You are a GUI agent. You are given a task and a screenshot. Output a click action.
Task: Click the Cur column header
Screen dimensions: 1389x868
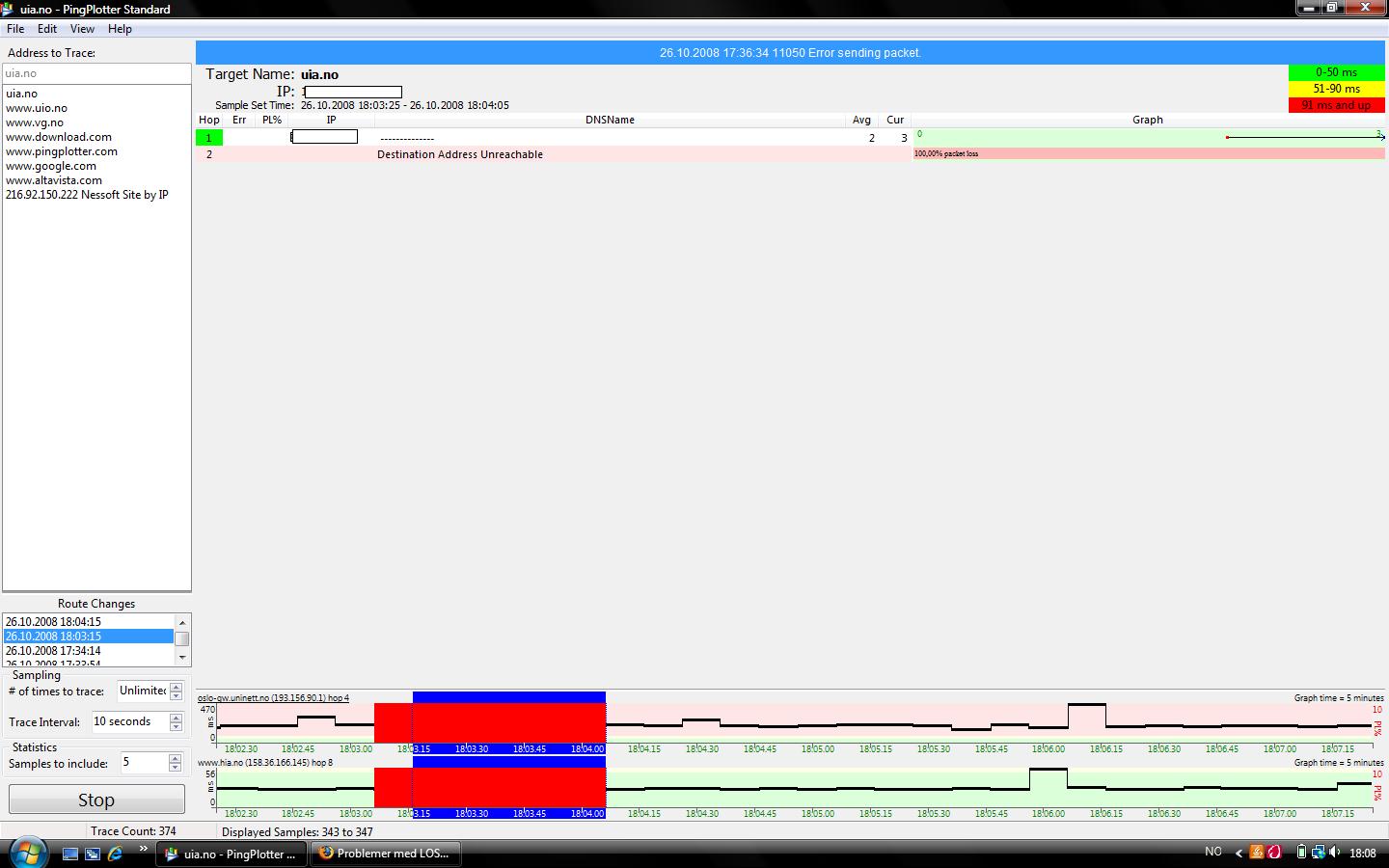[x=895, y=121]
